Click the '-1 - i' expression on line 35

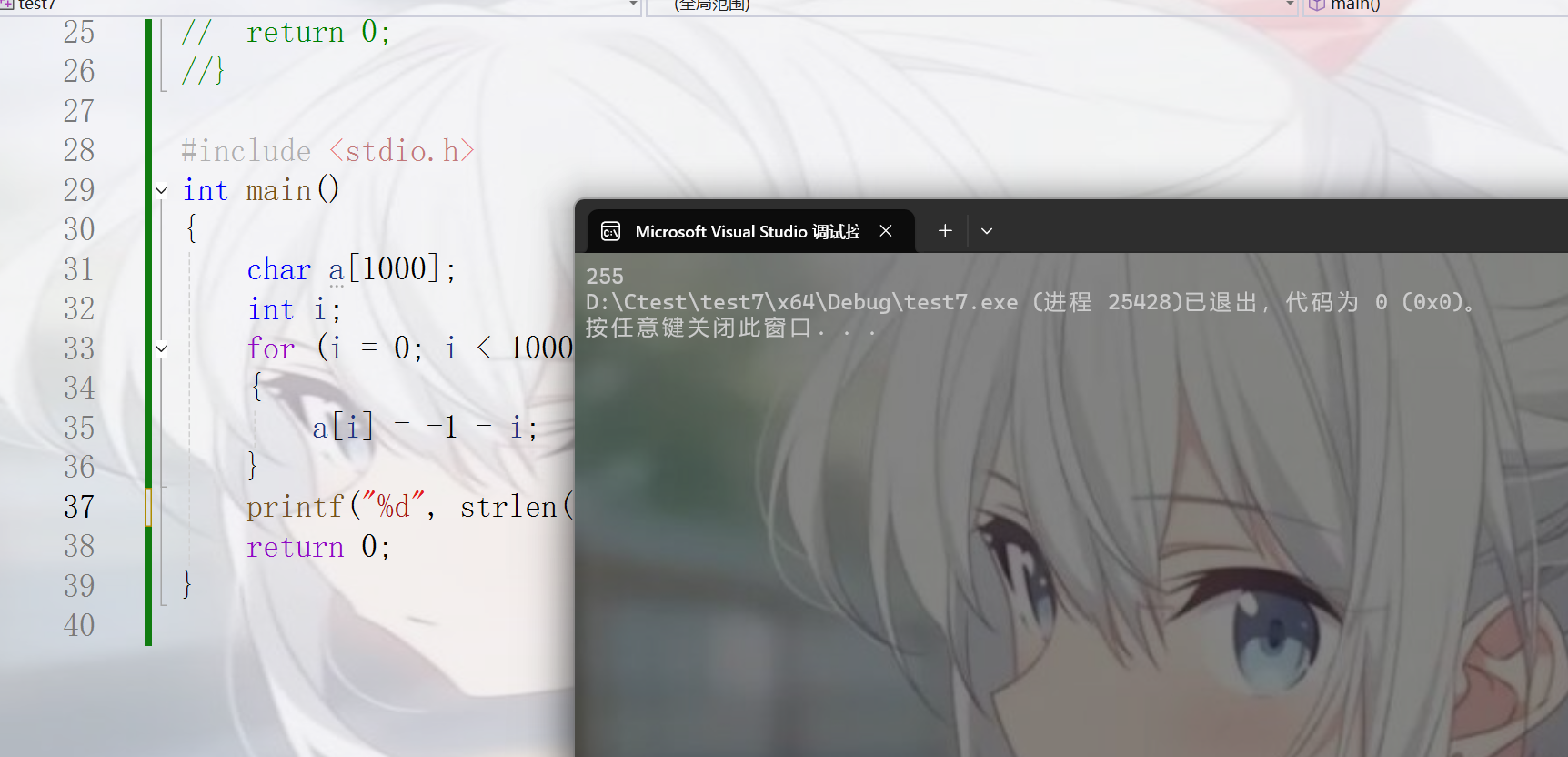pos(476,428)
